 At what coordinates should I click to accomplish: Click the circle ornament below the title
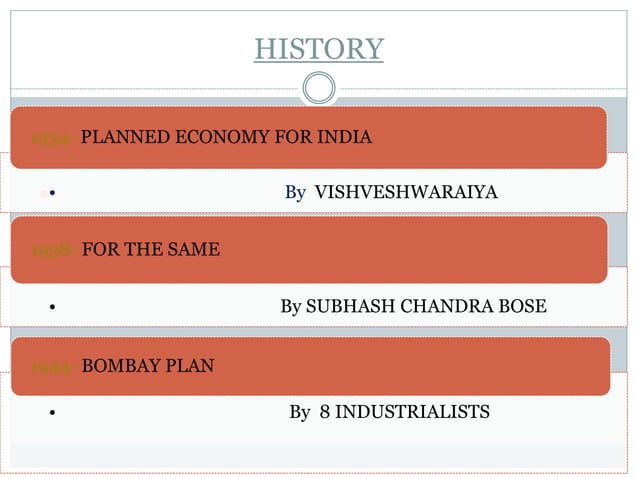[319, 88]
